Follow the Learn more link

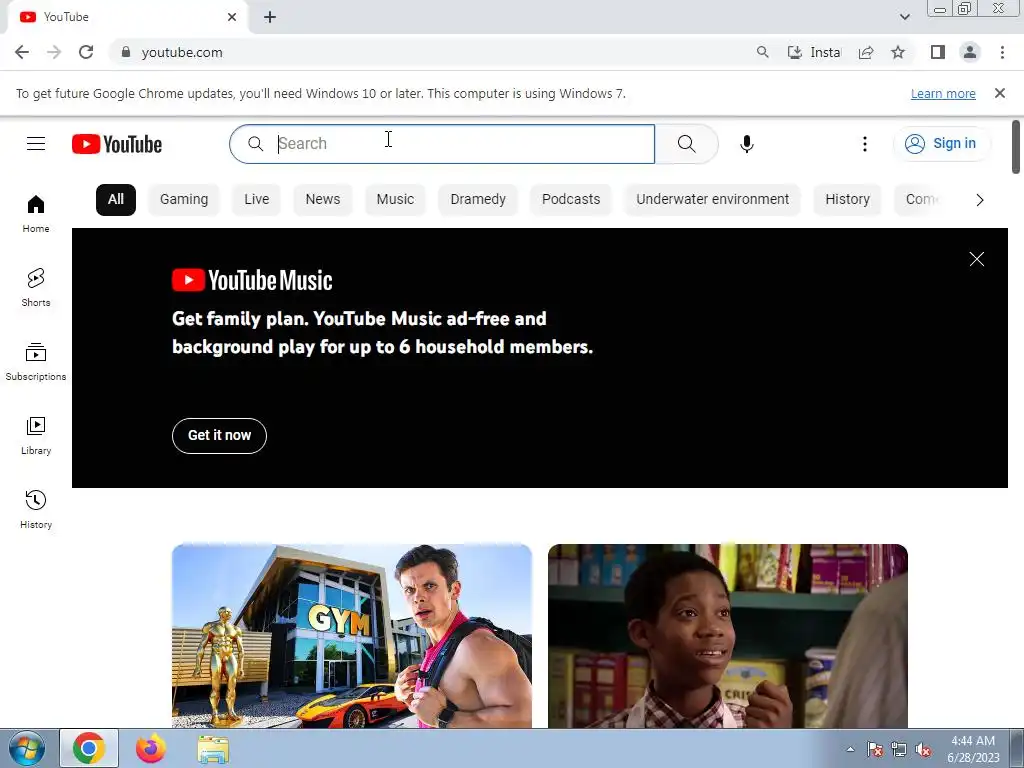pos(943,93)
